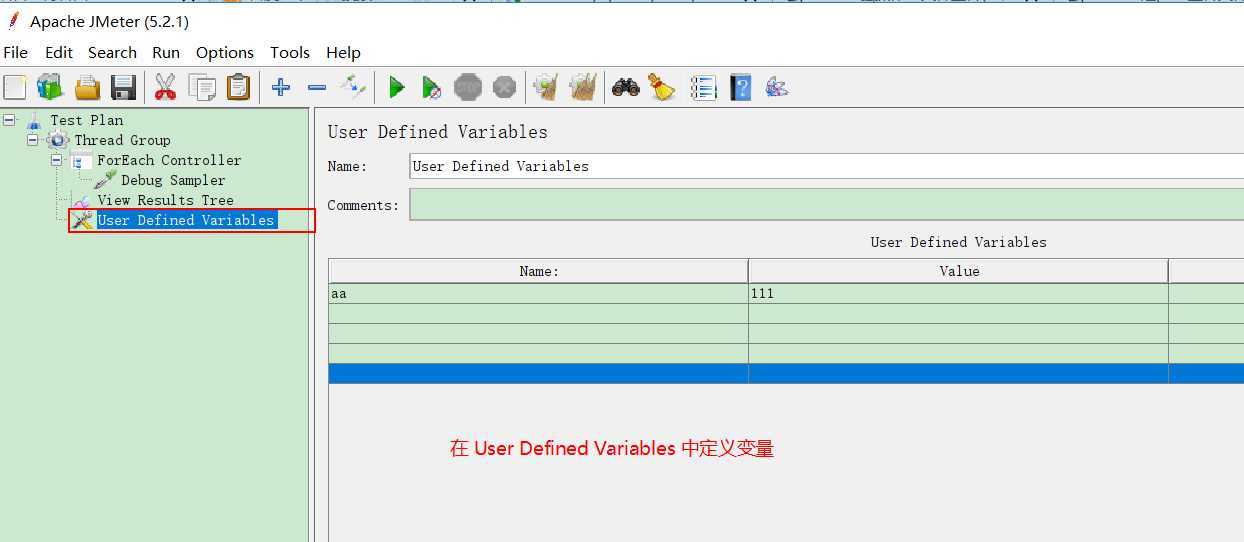
Task: Reset search with broom icon
Action: tap(661, 87)
